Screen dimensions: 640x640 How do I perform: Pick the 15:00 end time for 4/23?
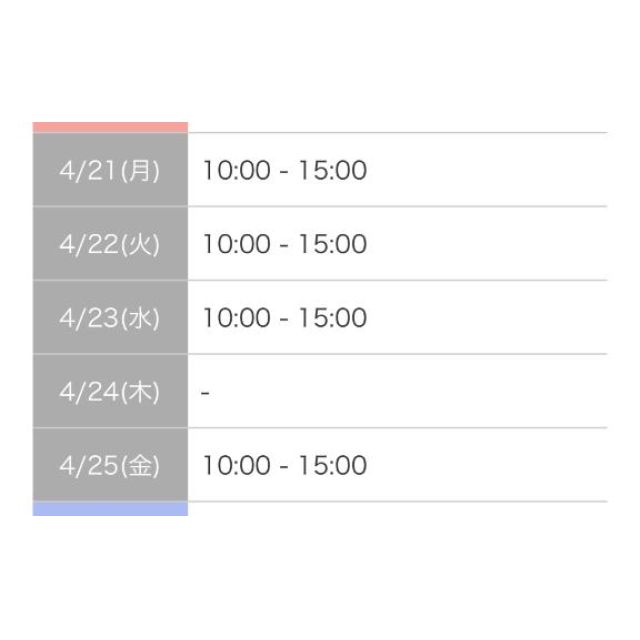coord(333,318)
